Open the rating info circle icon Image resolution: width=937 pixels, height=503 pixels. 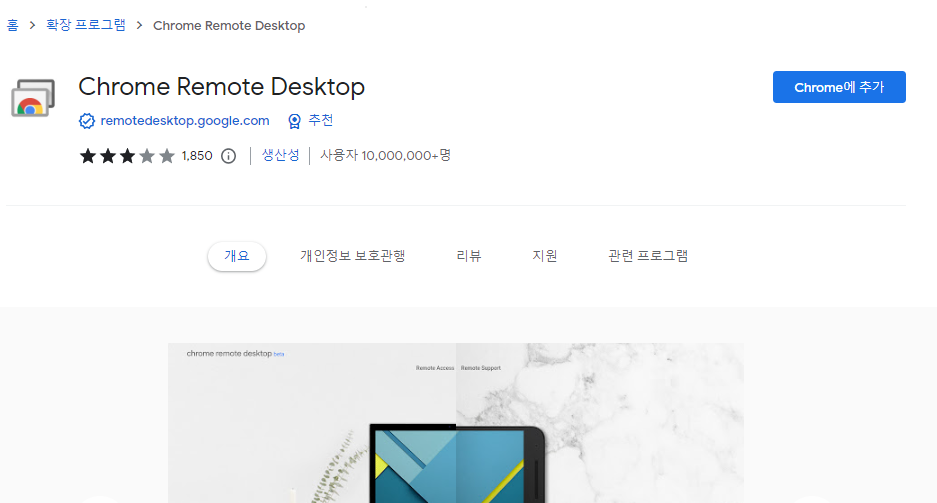tap(228, 156)
